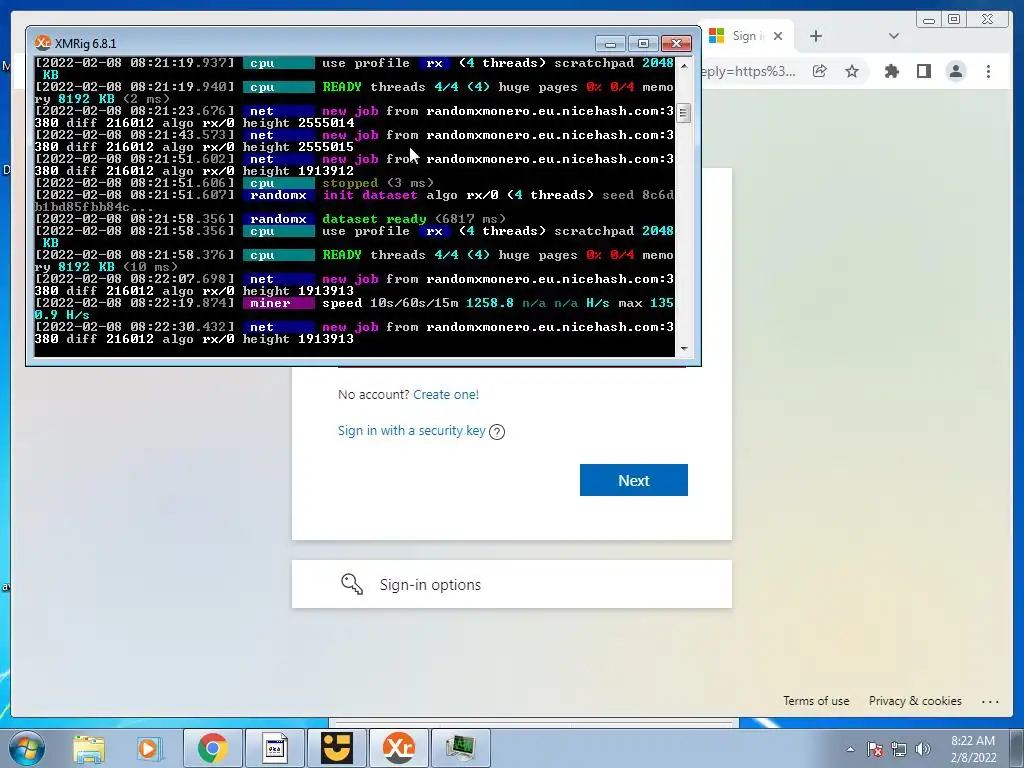Close the Sign in browser tab

[x=778, y=36]
